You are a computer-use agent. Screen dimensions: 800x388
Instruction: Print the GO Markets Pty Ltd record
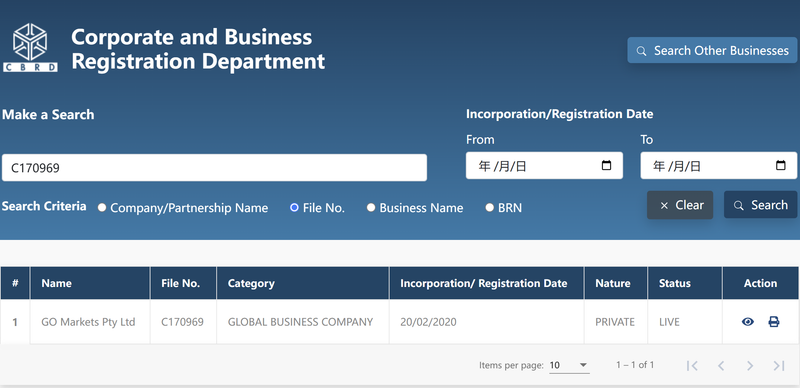coord(773,322)
